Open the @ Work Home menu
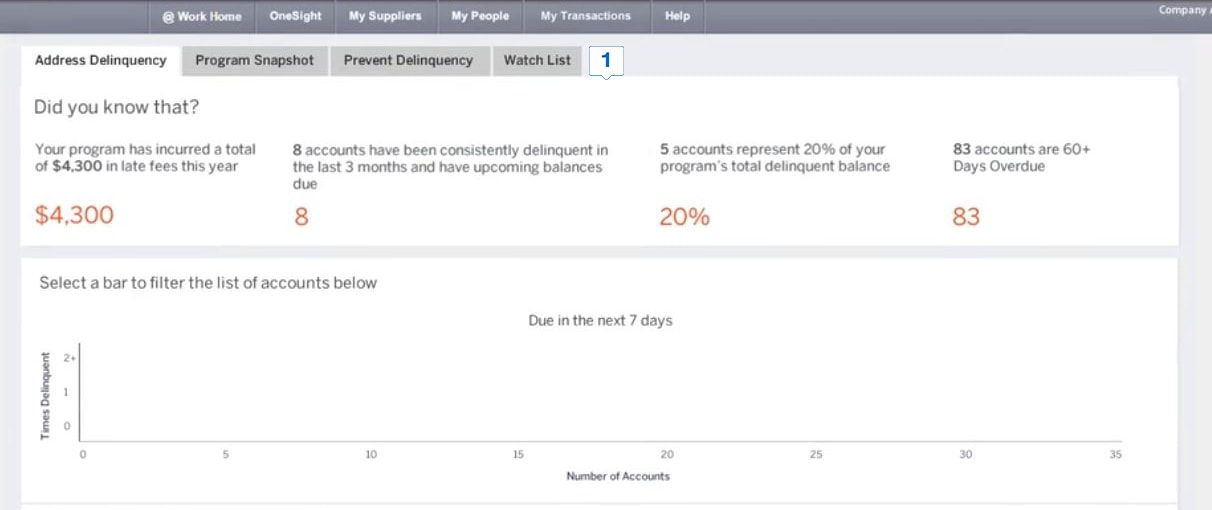The width and height of the screenshot is (1212, 510). coord(202,16)
